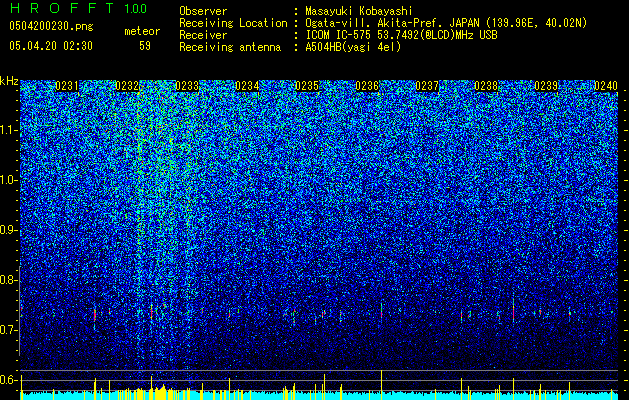The height and width of the screenshot is (400, 629).
Task: Click the kHz axis unit label
Action: [9, 81]
